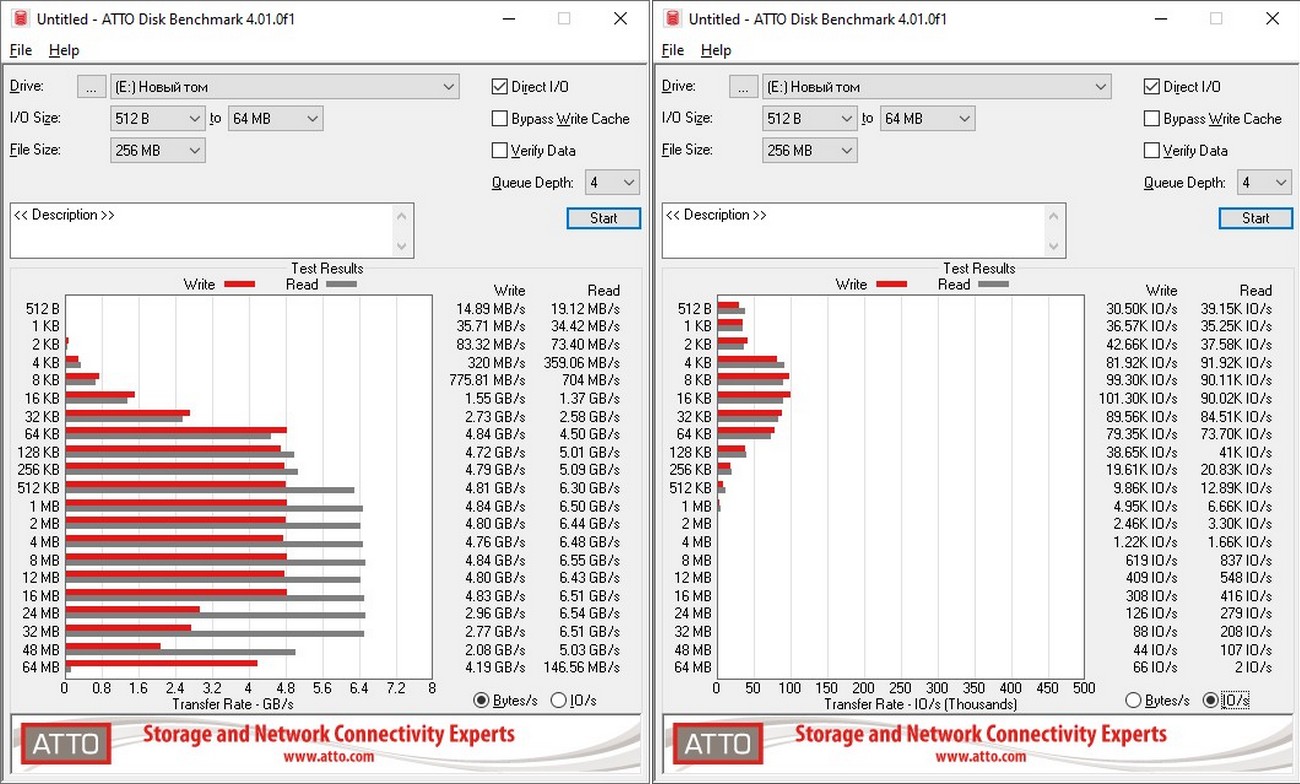The image size is (1300, 784).
Task: Expand the Drive dropdown in the IO/s (Thousands) chart window
Action: tap(937, 87)
